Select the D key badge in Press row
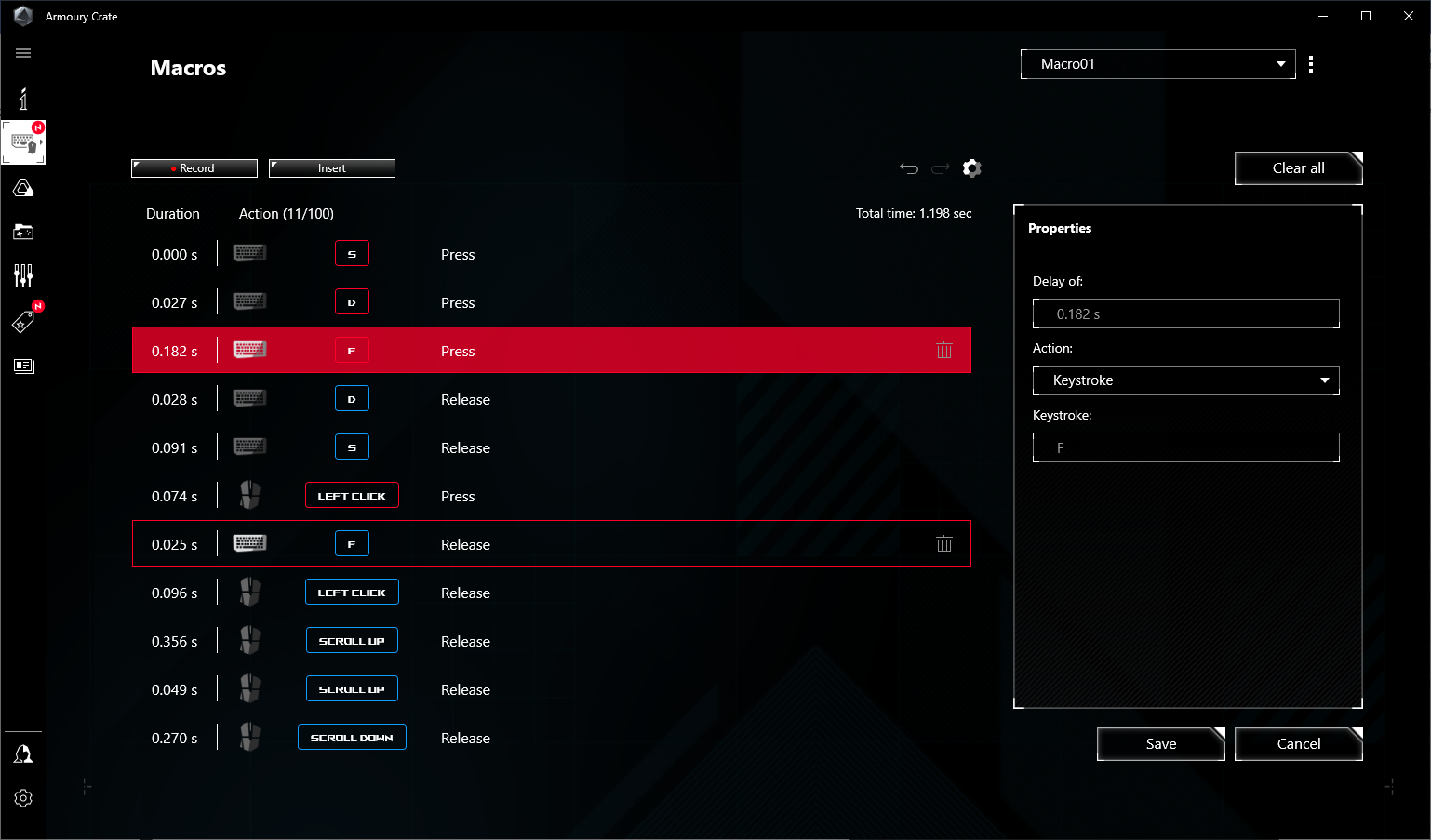1431x840 pixels. click(x=352, y=301)
